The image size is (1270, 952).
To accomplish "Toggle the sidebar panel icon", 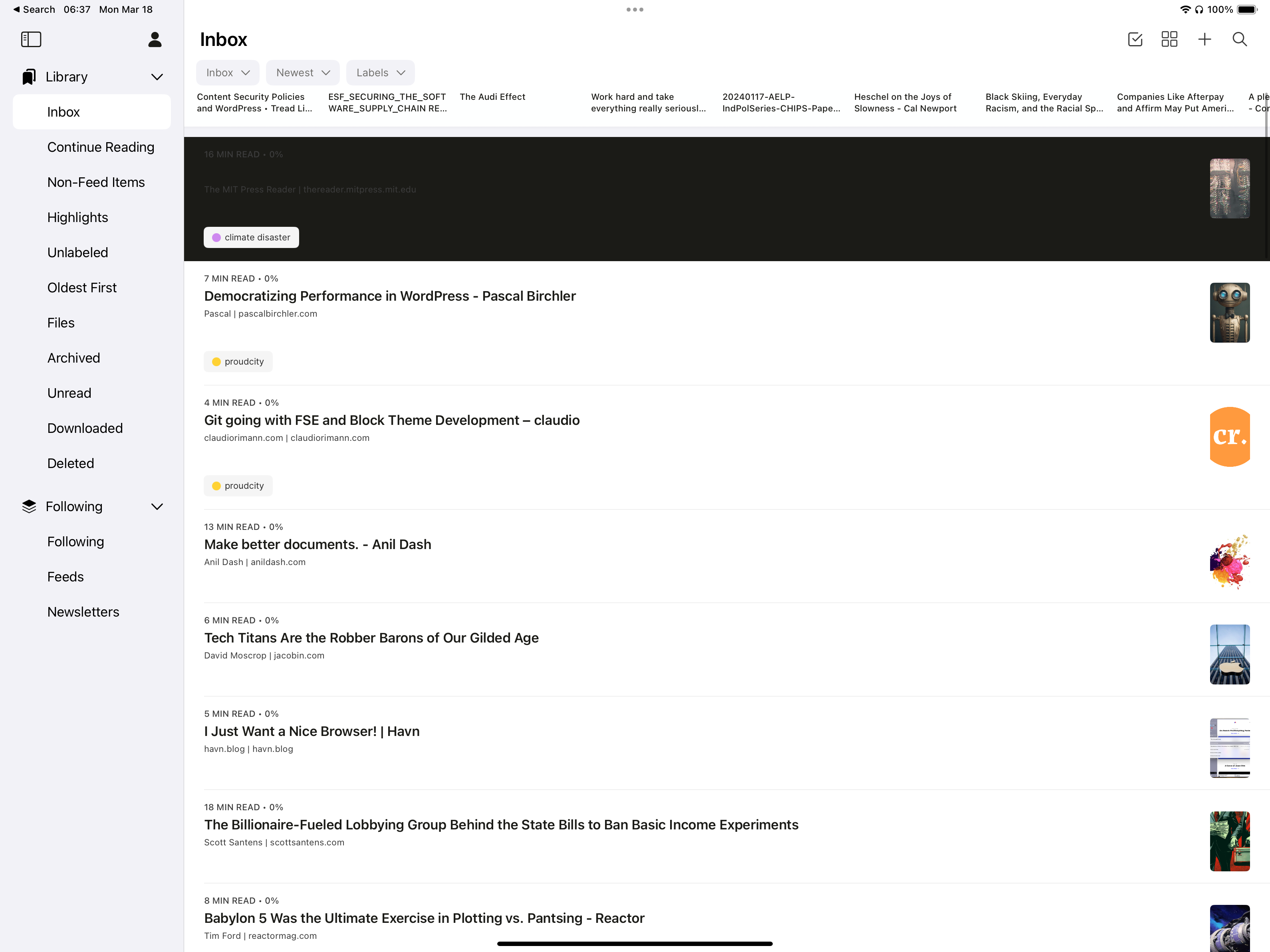I will tap(31, 40).
